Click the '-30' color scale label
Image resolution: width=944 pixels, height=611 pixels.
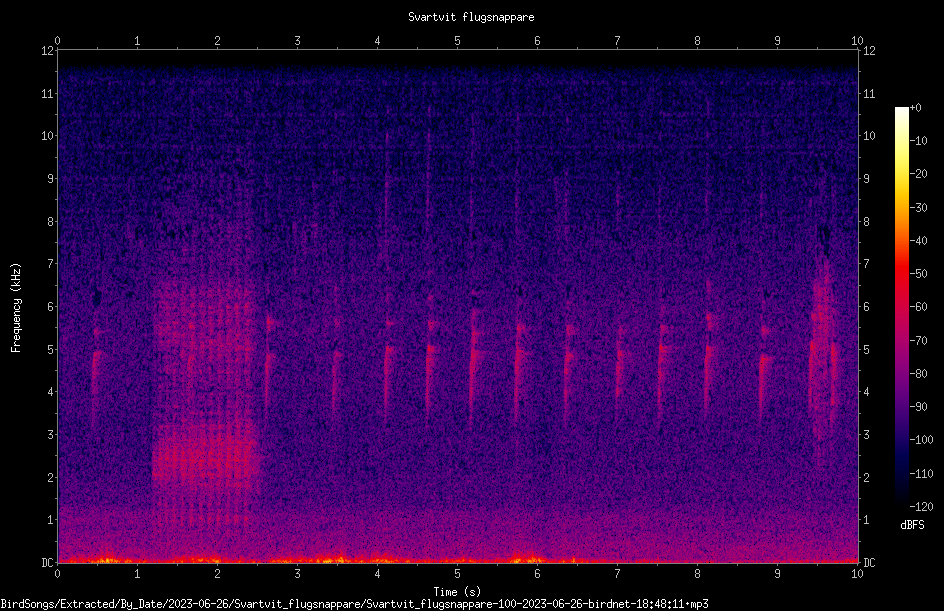918,208
